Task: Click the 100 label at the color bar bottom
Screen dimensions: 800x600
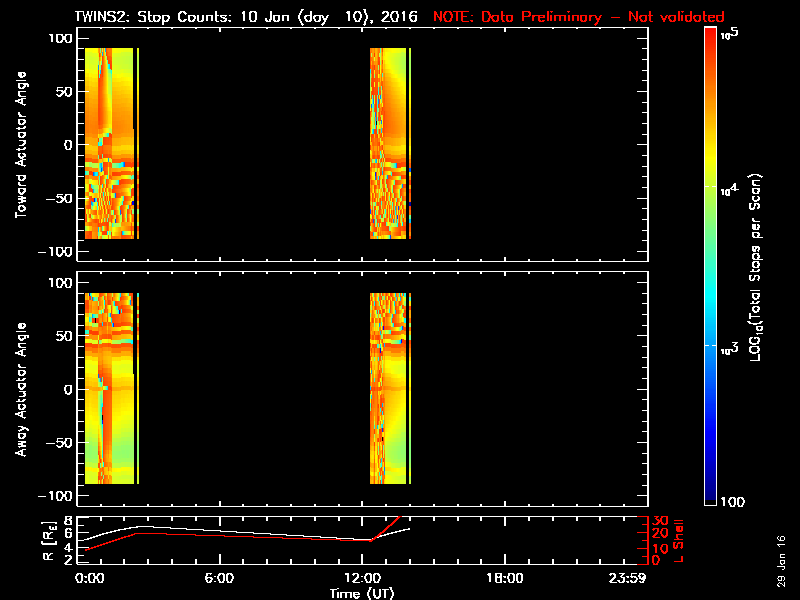Action: pos(732,502)
